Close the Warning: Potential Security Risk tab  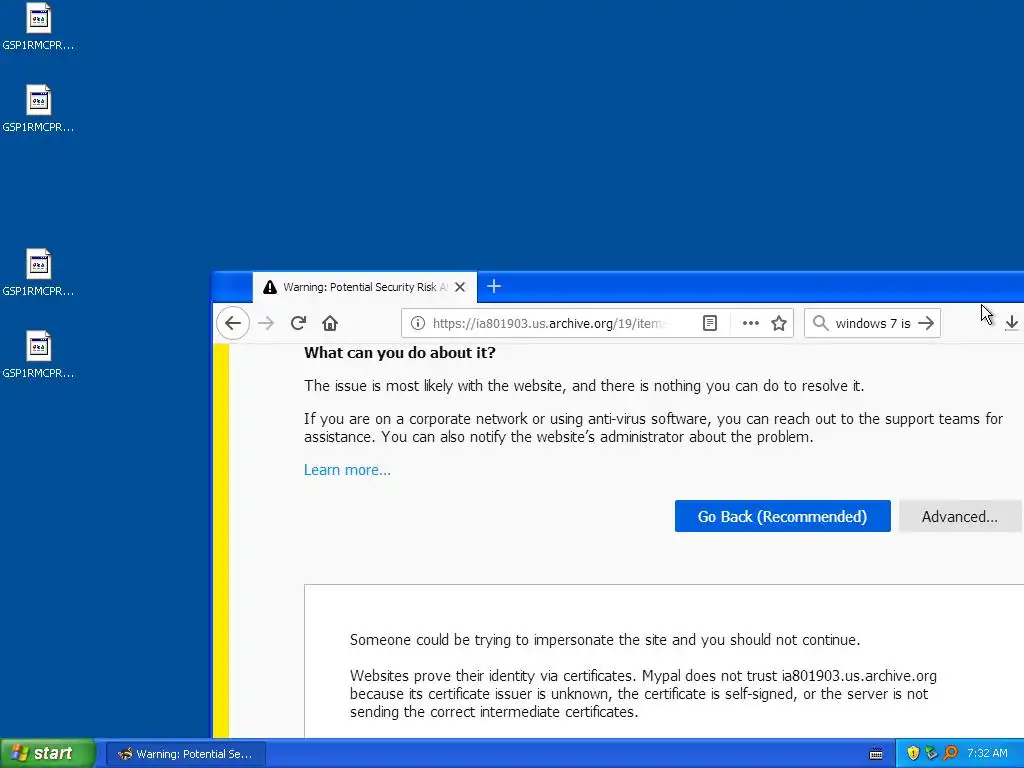click(x=460, y=287)
